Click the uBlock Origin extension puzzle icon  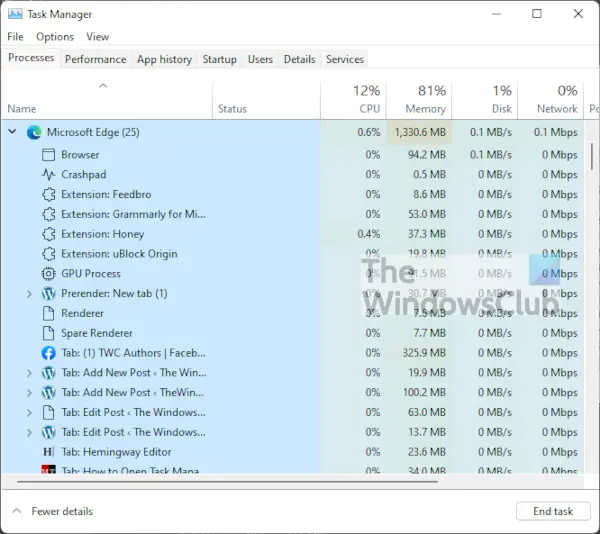(48, 254)
